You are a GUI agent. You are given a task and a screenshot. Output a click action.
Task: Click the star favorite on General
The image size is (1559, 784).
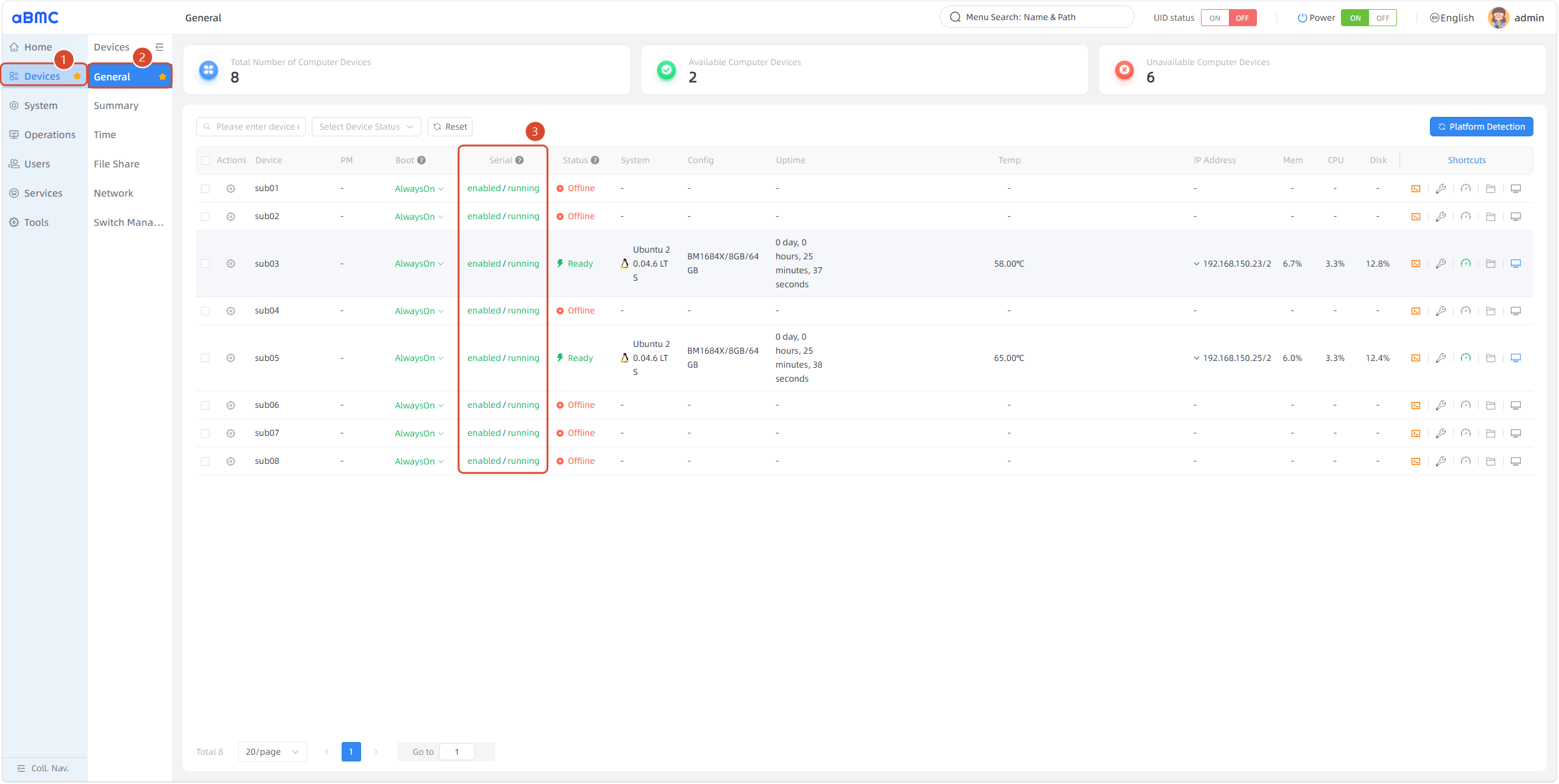(x=163, y=77)
